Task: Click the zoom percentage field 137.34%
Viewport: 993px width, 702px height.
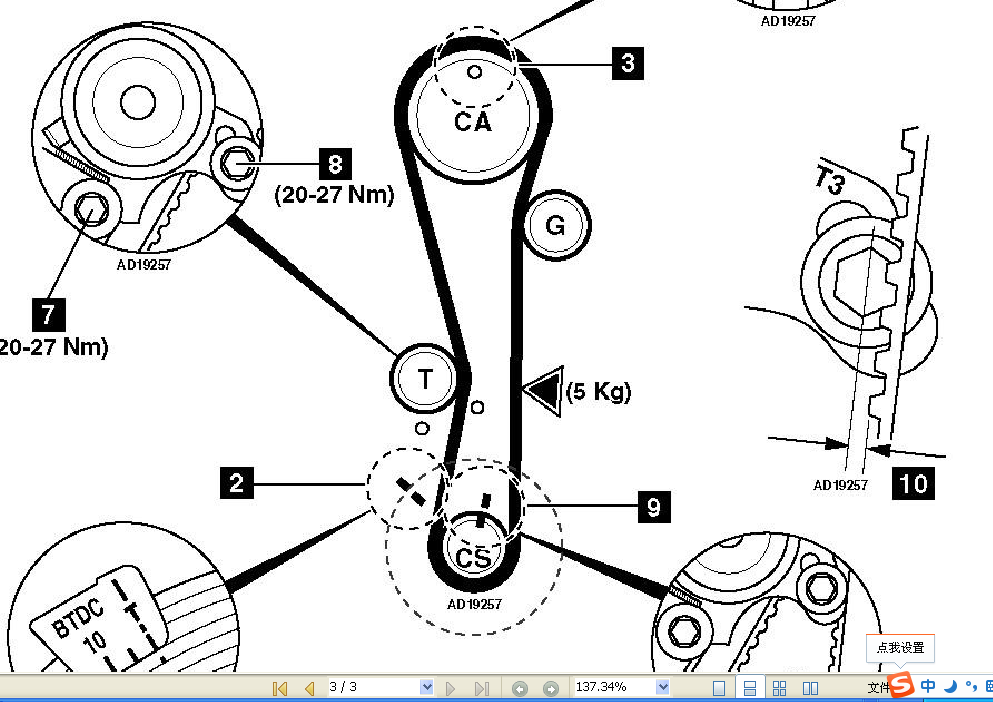Action: 614,687
